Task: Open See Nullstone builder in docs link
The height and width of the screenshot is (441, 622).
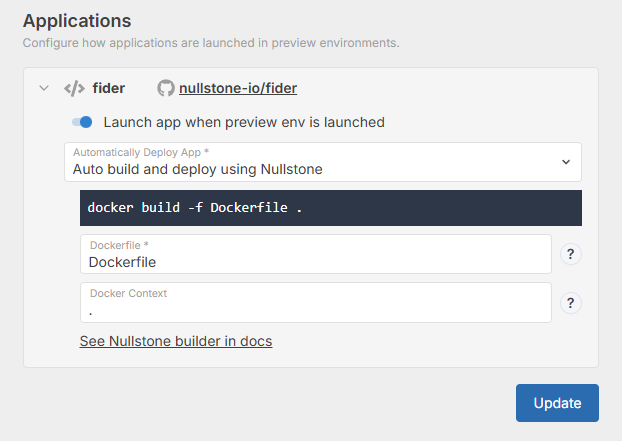Action: 176,341
